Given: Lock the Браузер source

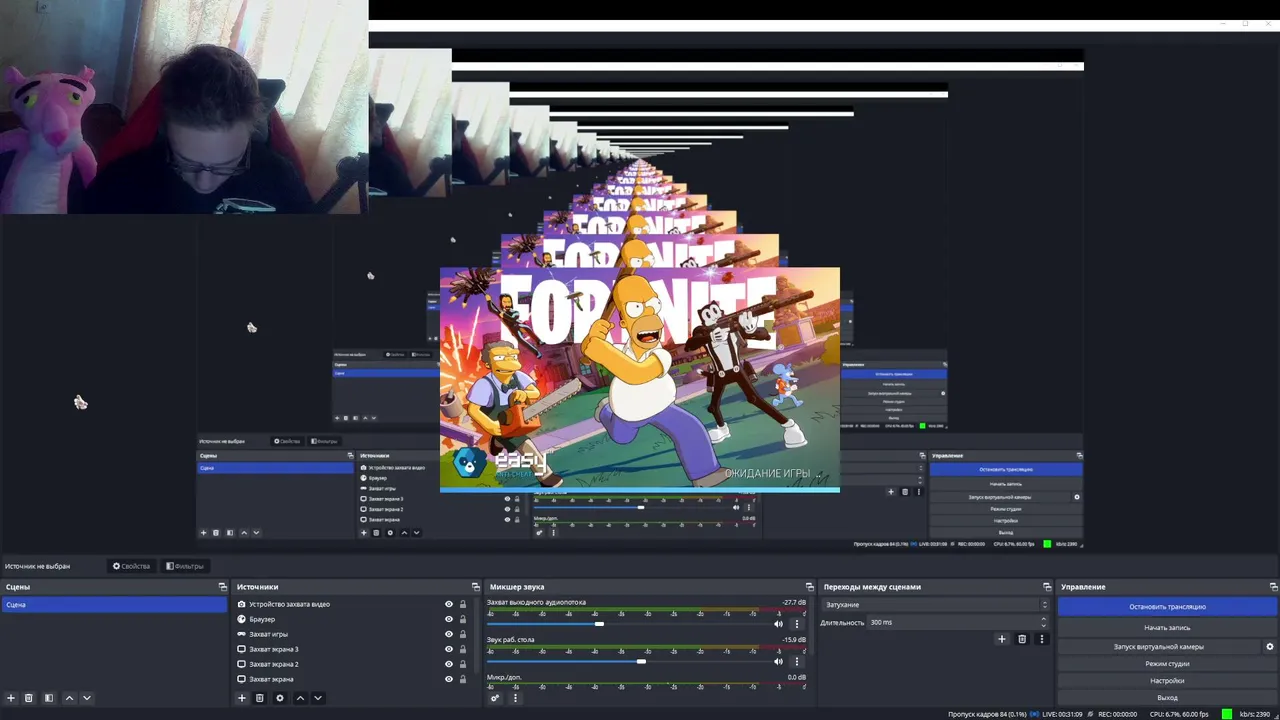Looking at the screenshot, I should pyautogui.click(x=463, y=619).
